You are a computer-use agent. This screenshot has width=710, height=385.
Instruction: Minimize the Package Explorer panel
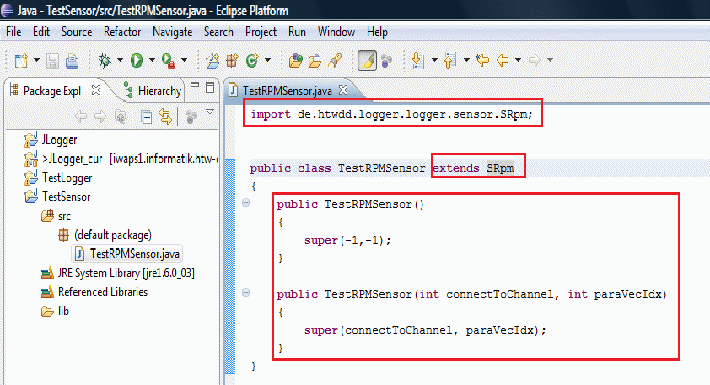click(195, 85)
